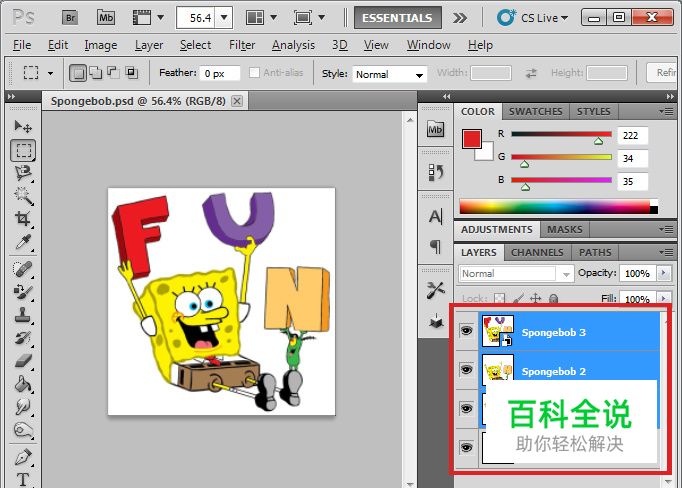Select the Clone Stamp tool
This screenshot has width=682, height=488.
click(23, 314)
